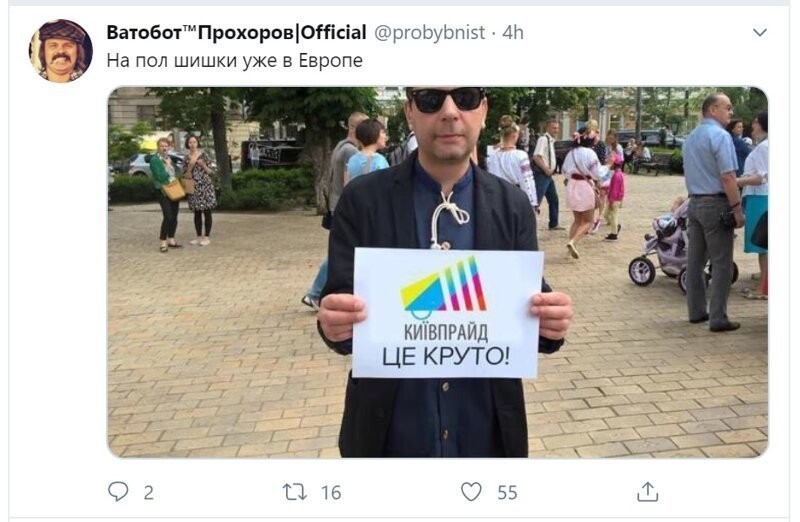Open the tweet via the 4h timestamp
The image size is (800, 522).
pyautogui.click(x=512, y=33)
